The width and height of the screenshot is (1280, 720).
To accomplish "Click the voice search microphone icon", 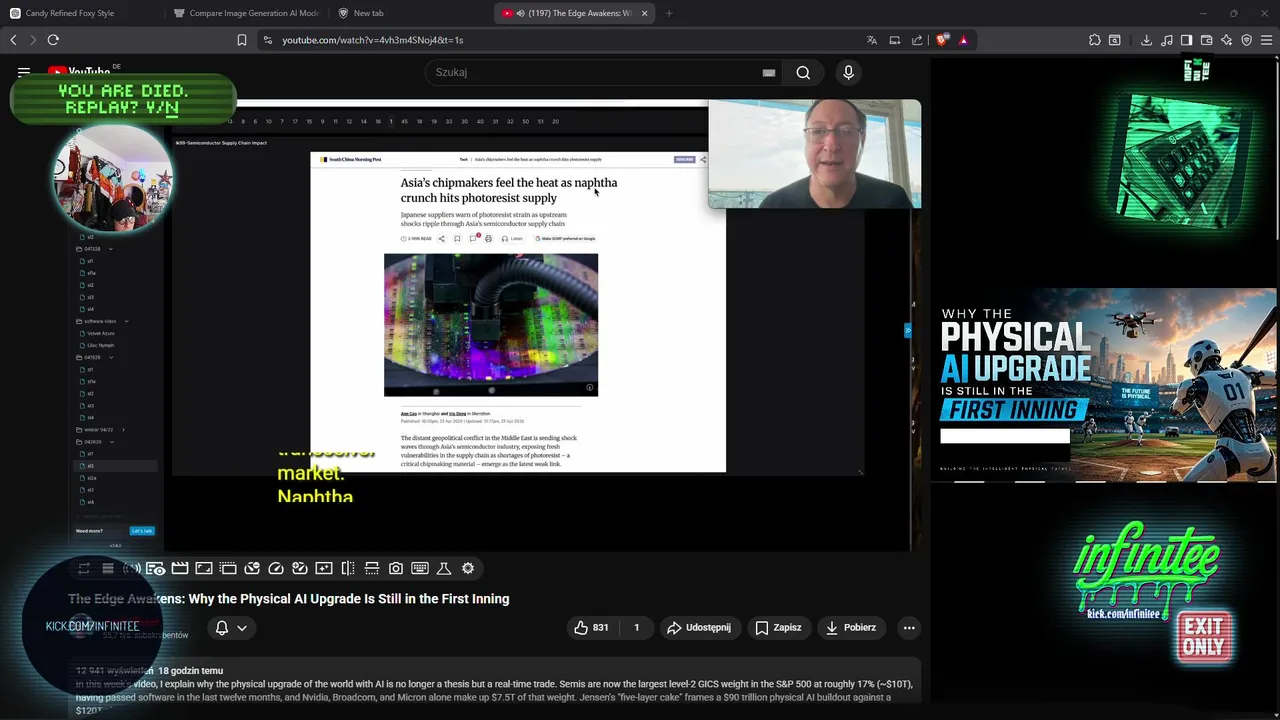I will 848,72.
